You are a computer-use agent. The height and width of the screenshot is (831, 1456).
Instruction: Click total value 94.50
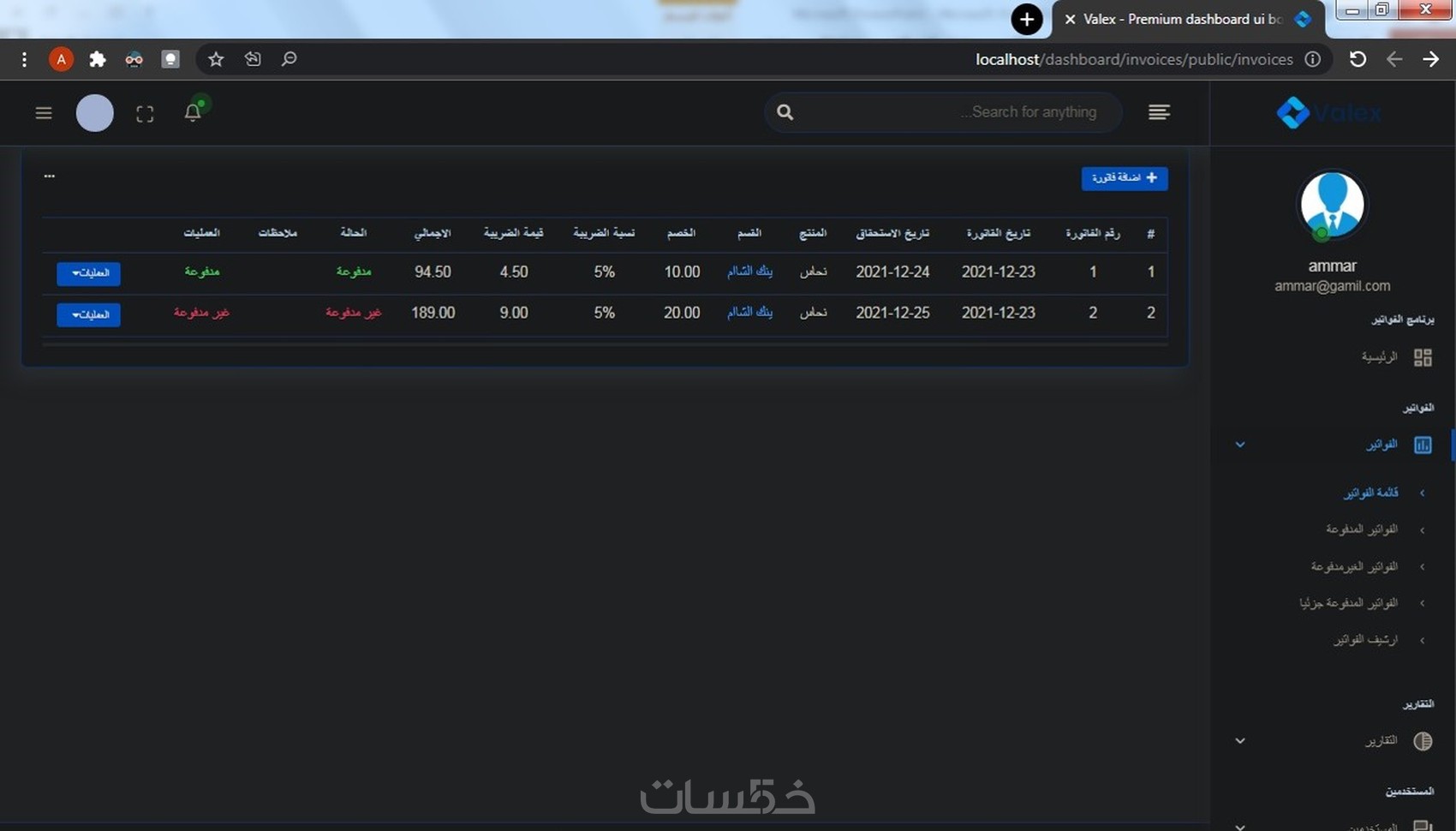tap(433, 272)
